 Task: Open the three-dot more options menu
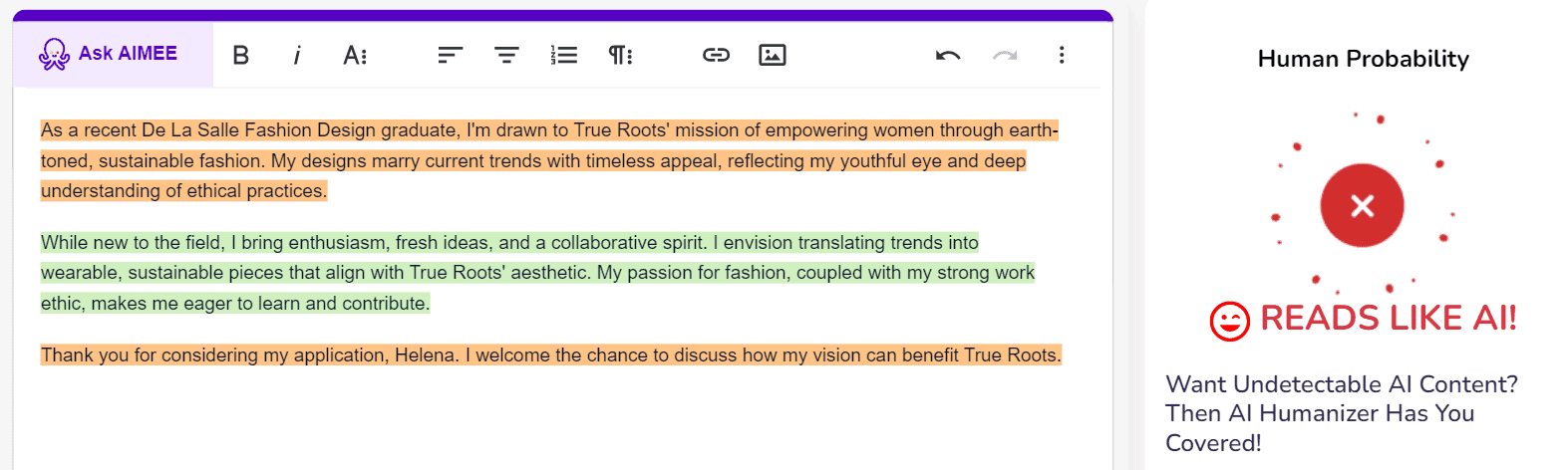coord(1062,55)
